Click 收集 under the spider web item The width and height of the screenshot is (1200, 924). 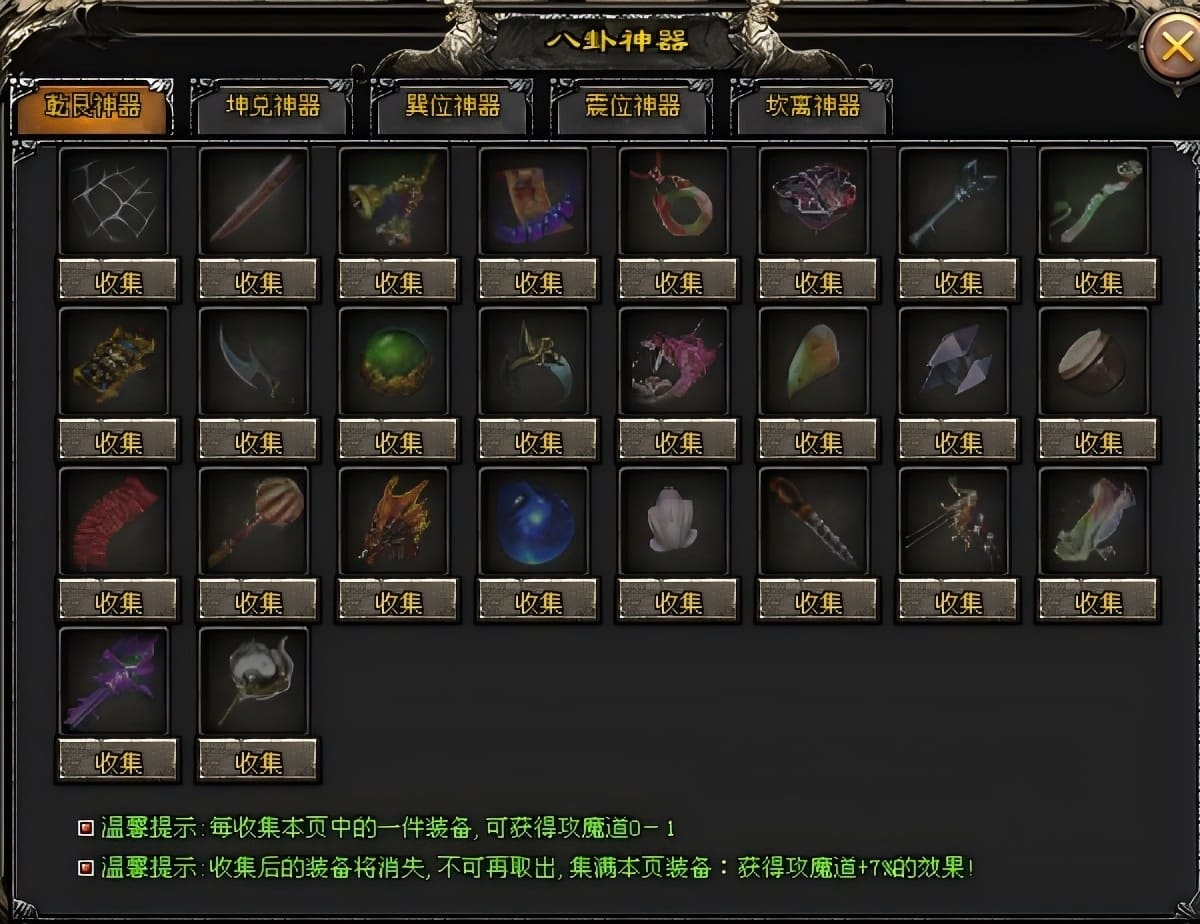tap(118, 281)
